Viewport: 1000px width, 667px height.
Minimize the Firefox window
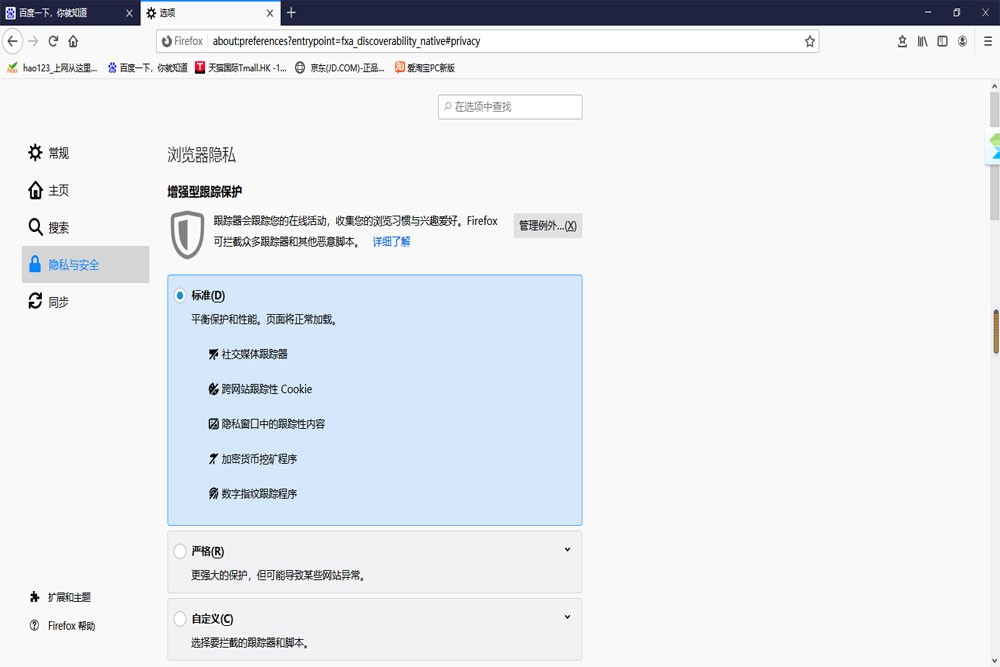(x=928, y=13)
